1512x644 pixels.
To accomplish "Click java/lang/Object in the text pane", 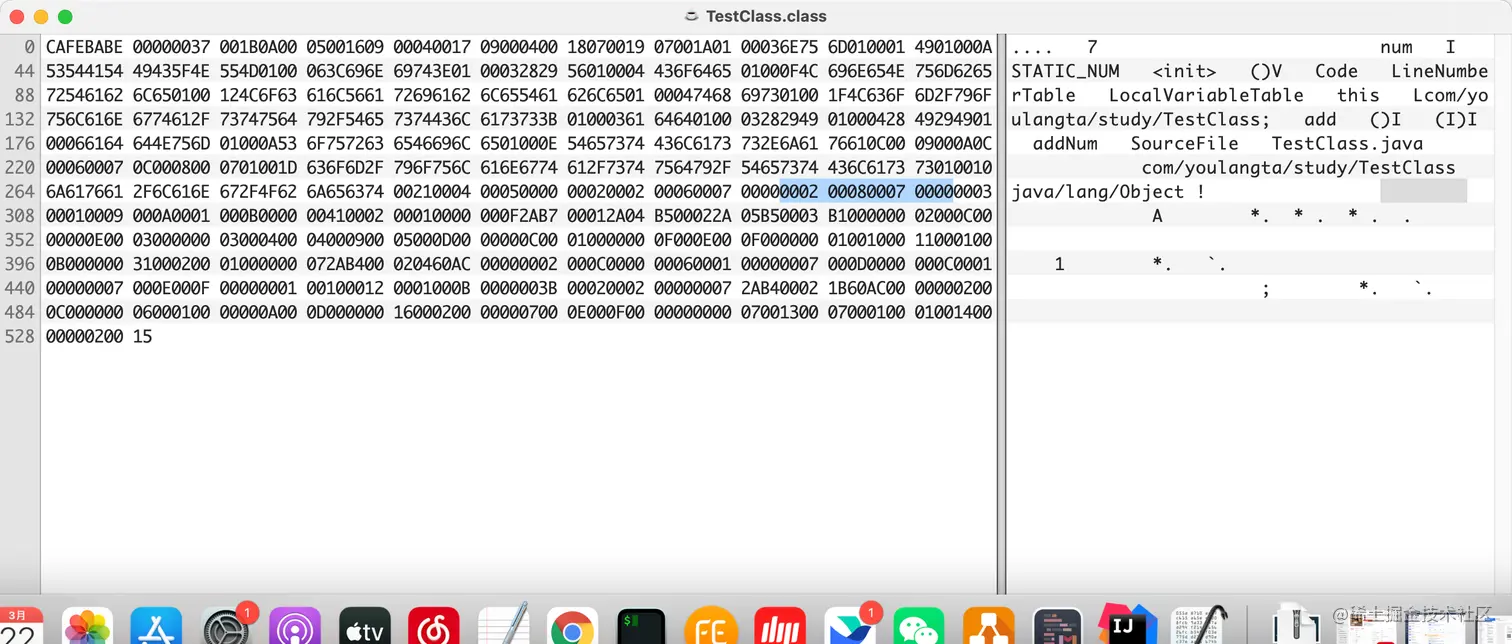I will tap(1097, 191).
